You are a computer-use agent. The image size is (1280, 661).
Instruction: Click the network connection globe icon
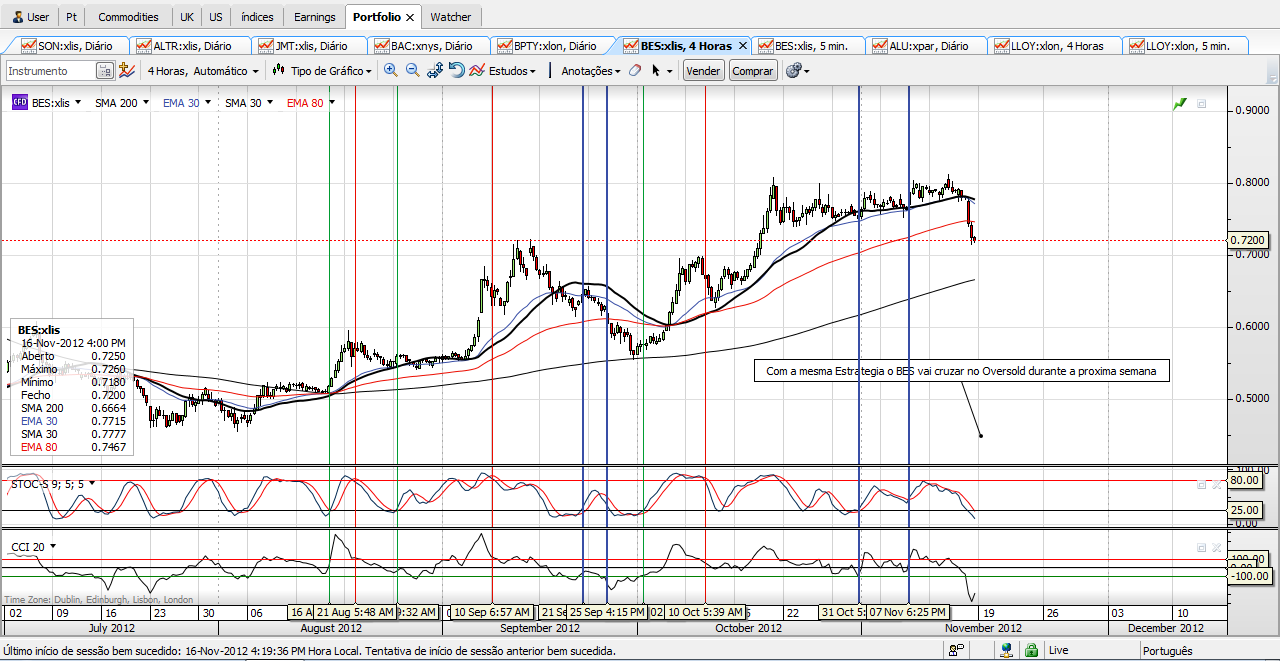pyautogui.click(x=1006, y=650)
